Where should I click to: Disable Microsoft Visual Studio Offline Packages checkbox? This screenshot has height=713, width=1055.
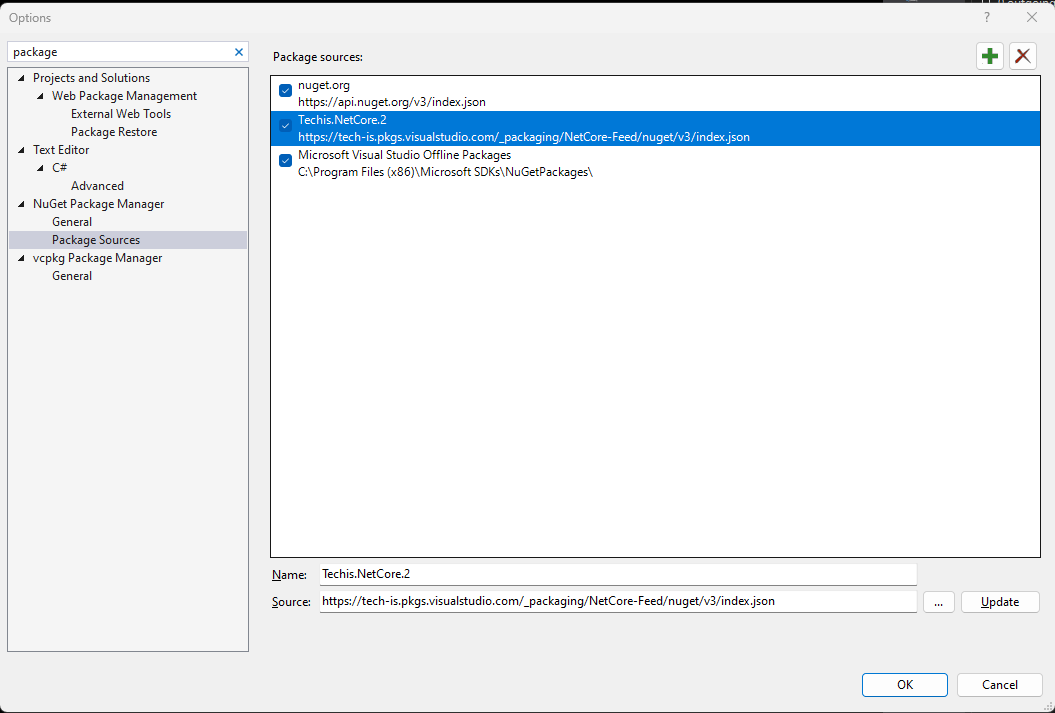click(285, 161)
